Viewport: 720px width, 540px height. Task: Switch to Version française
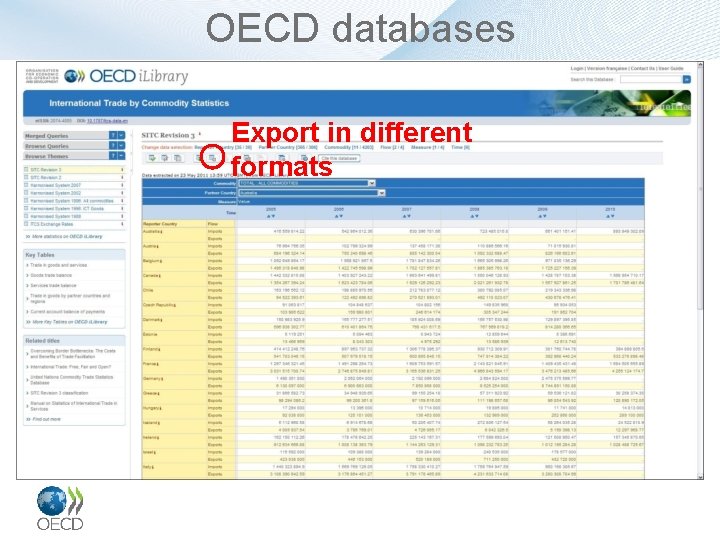607,68
